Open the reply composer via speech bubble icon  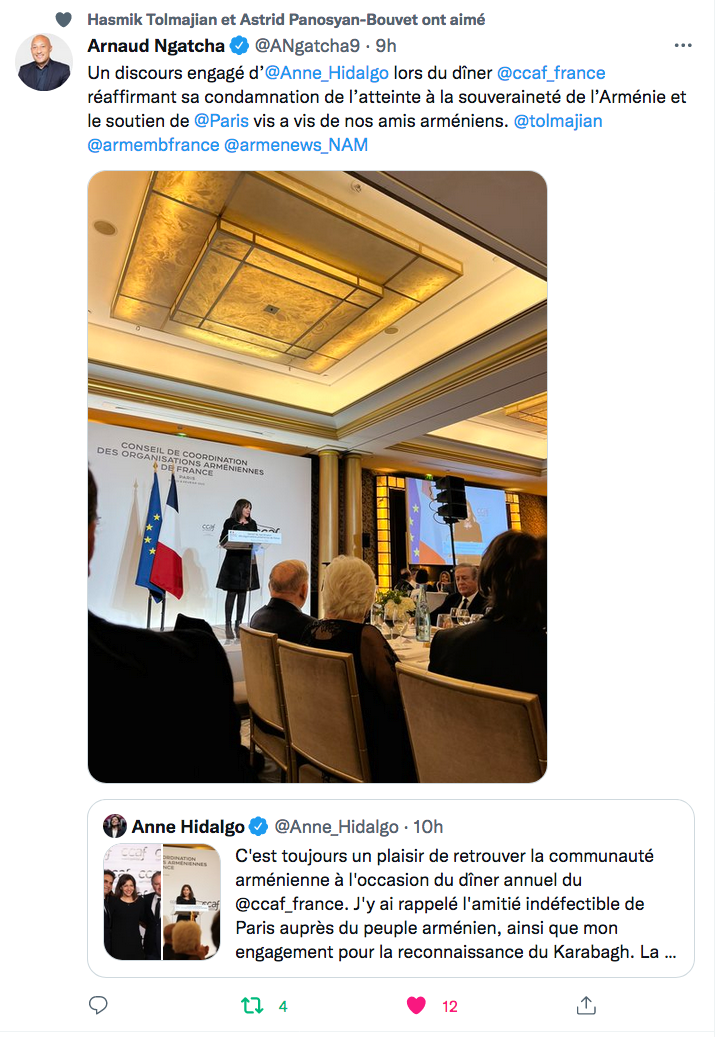[x=98, y=1004]
